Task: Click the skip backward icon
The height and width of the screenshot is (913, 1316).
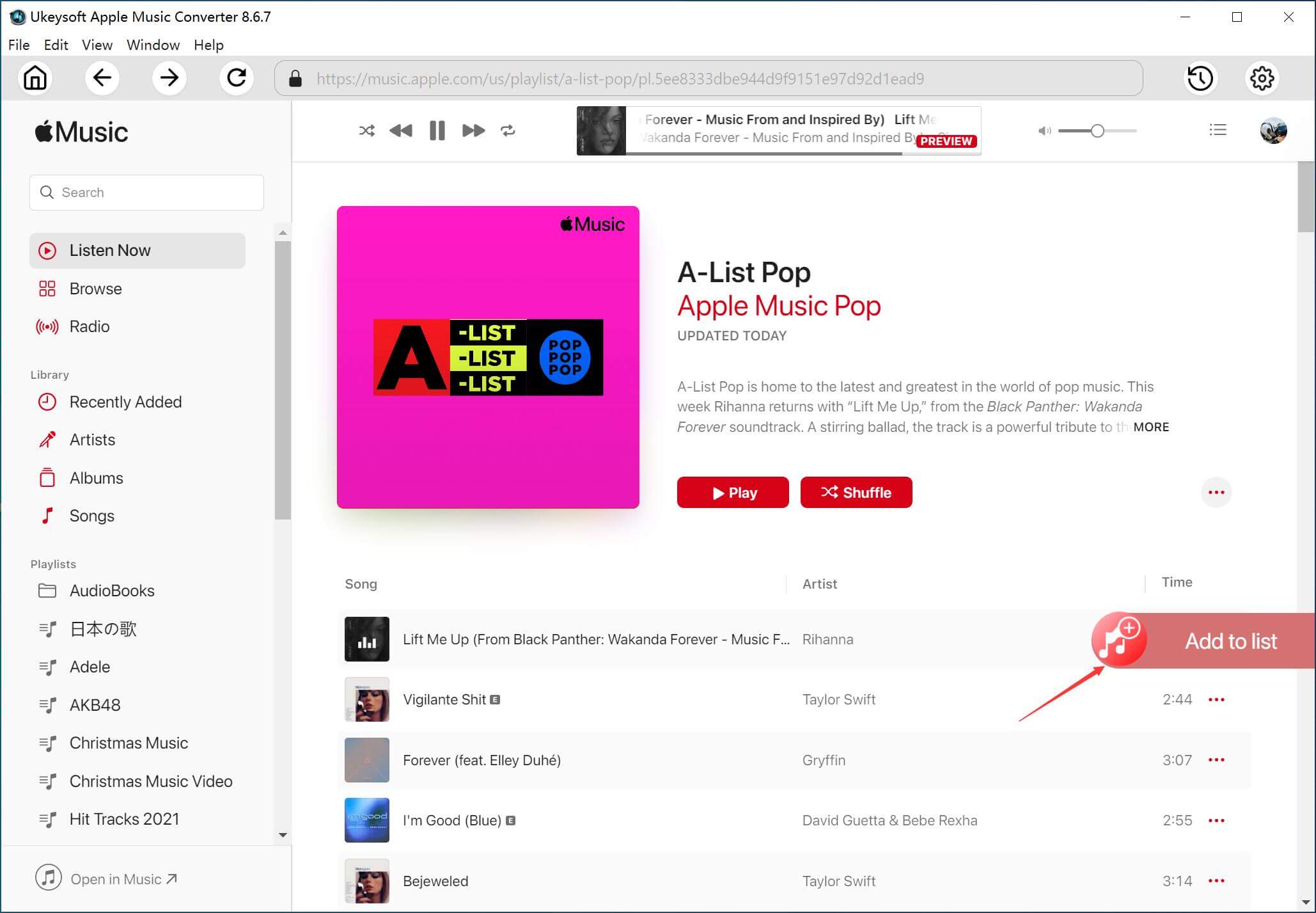Action: pyautogui.click(x=401, y=130)
